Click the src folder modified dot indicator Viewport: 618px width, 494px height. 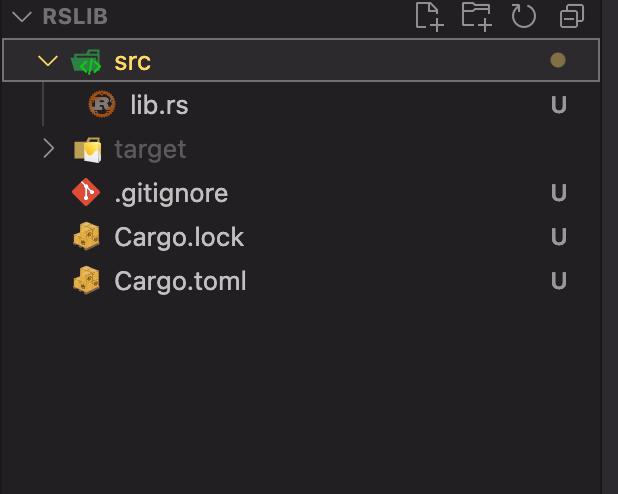click(x=558, y=60)
